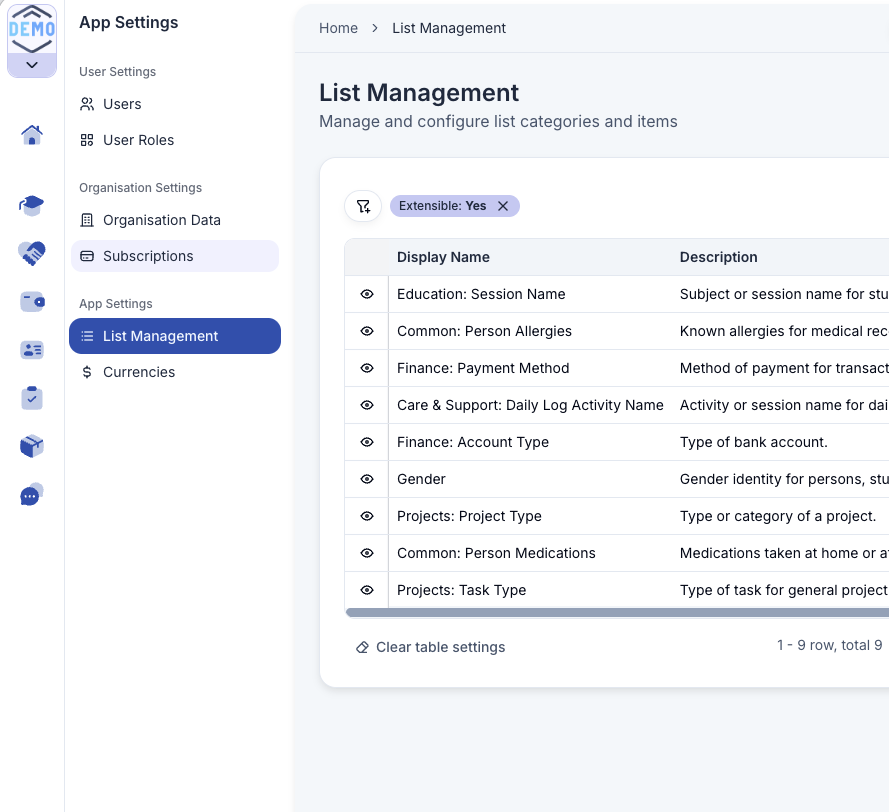Go to Home breadcrumb link

[x=338, y=28]
